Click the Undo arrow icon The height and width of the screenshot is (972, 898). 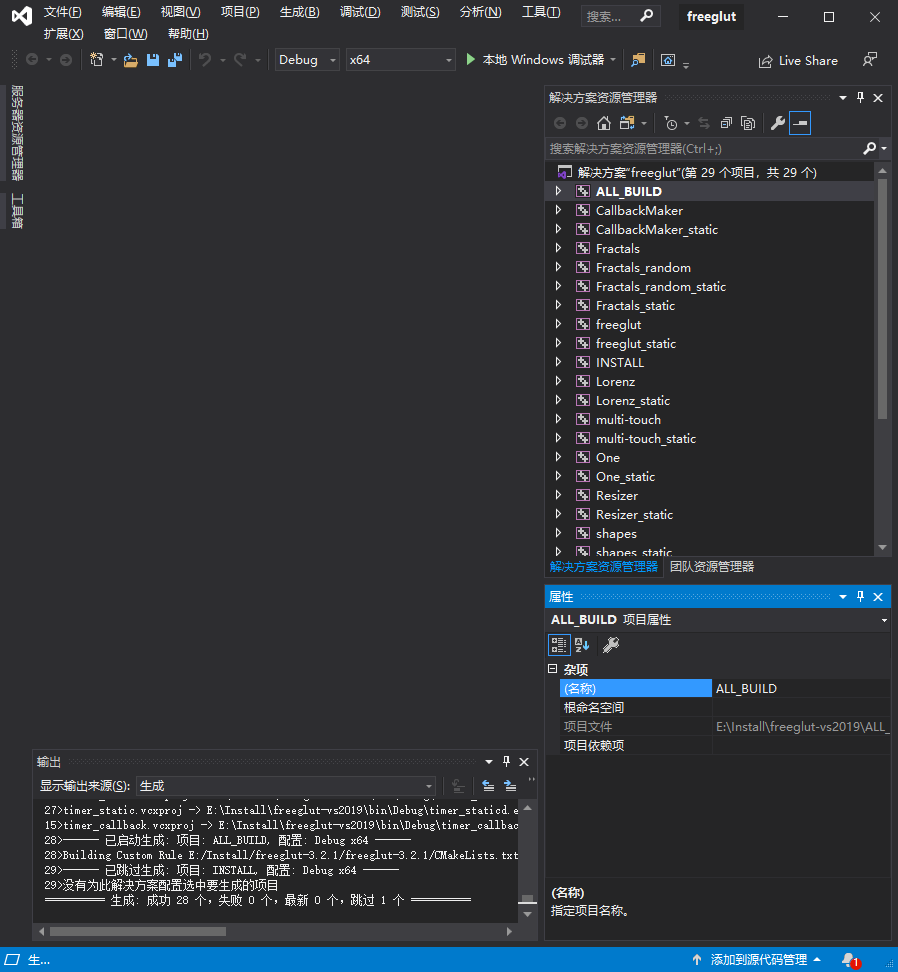(205, 60)
